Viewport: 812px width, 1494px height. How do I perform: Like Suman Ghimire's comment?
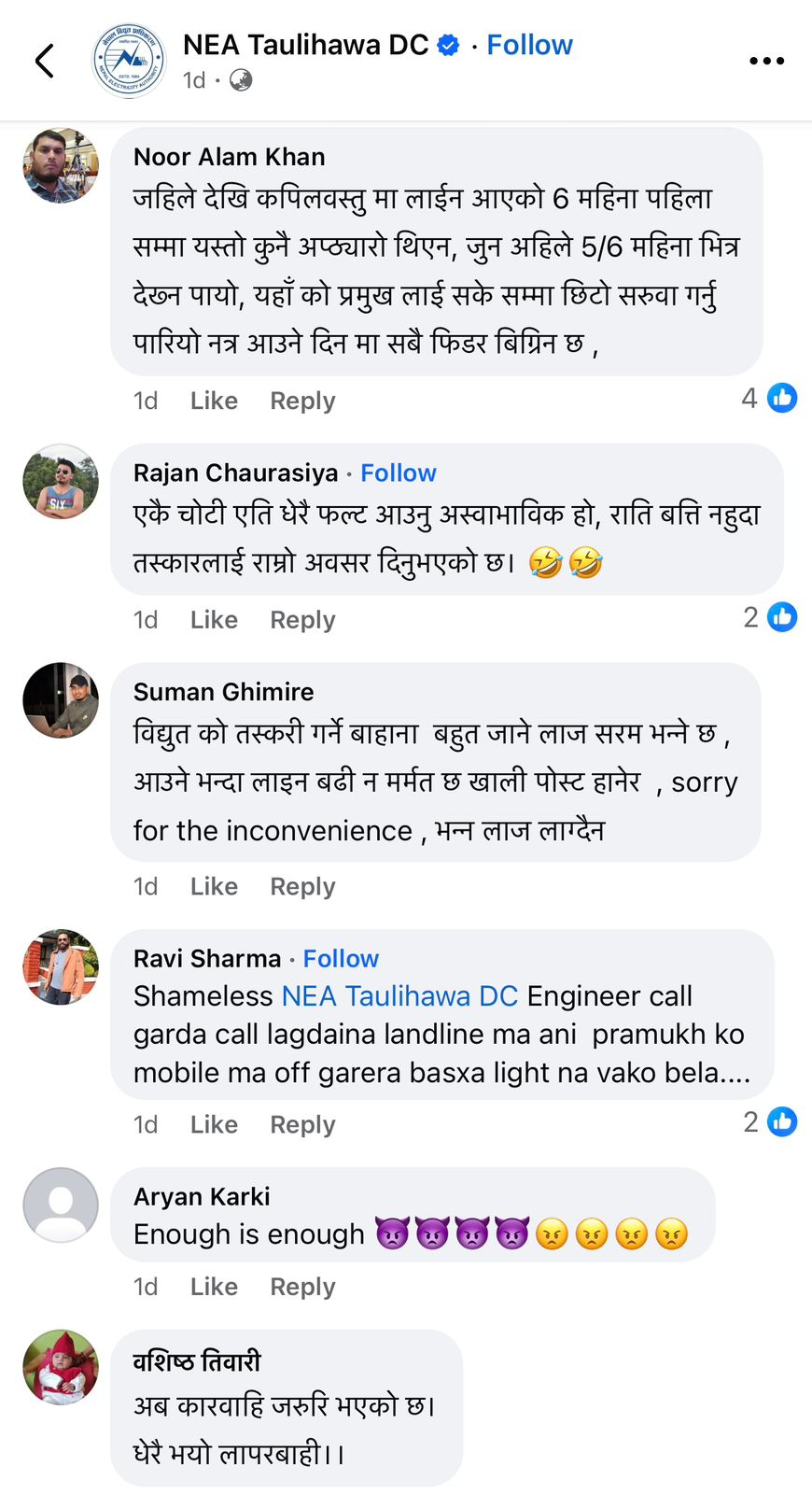coord(214,886)
